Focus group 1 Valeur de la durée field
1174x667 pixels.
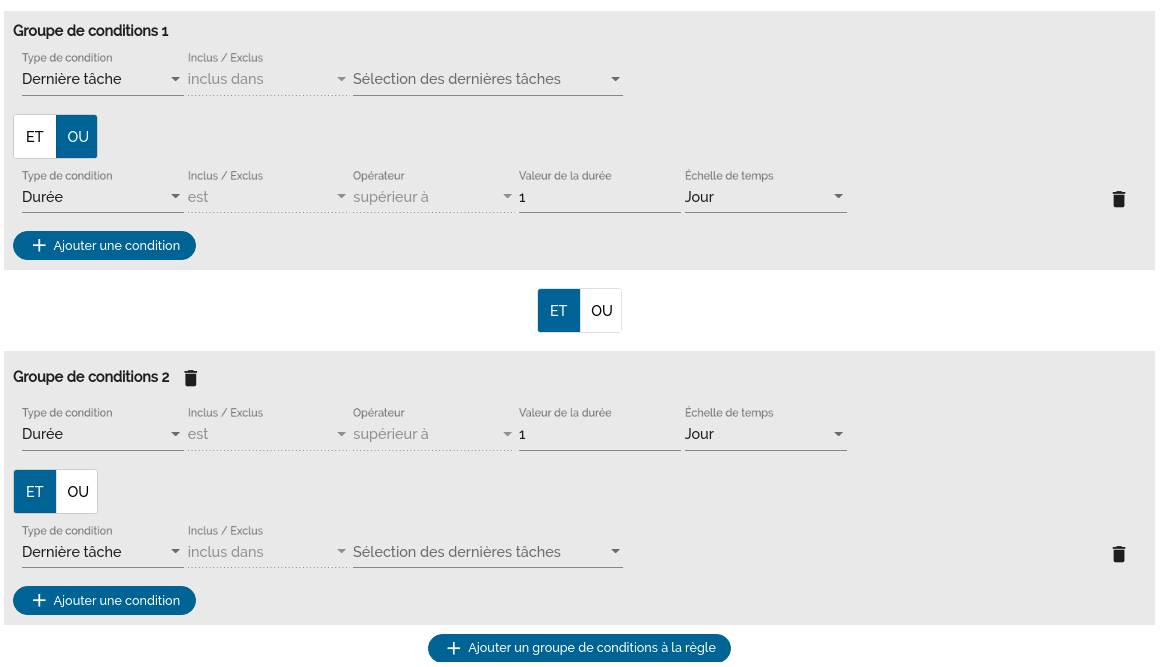598,197
